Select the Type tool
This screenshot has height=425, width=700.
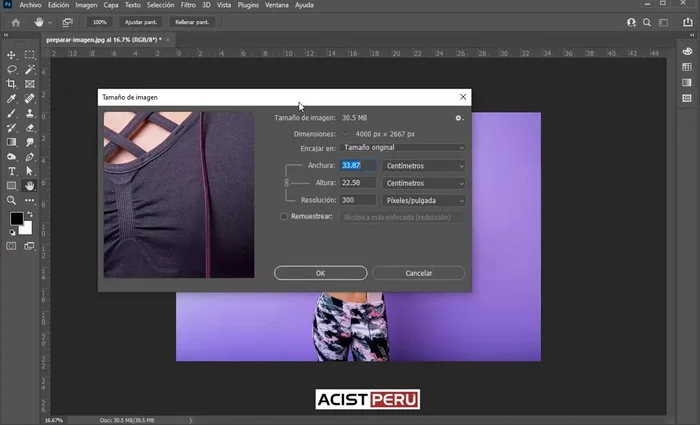click(11, 171)
